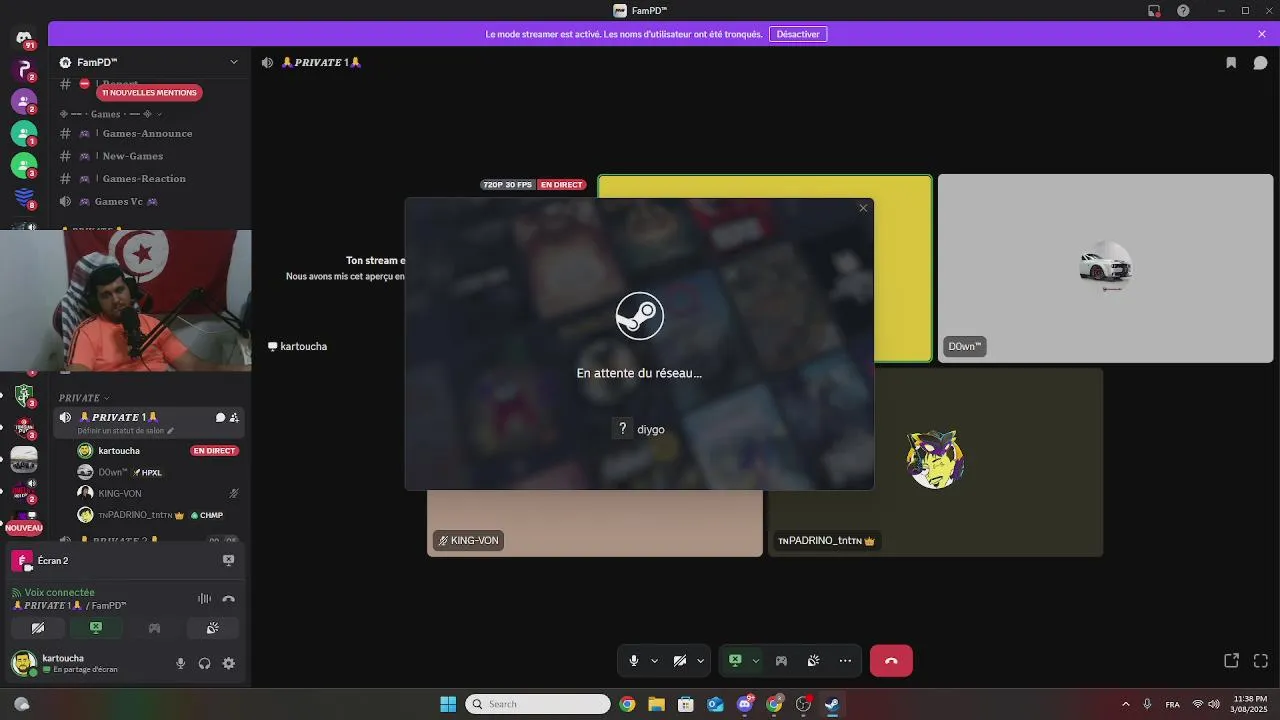Open screen share options arrow
Viewport: 1280px width, 720px height.
(756, 661)
